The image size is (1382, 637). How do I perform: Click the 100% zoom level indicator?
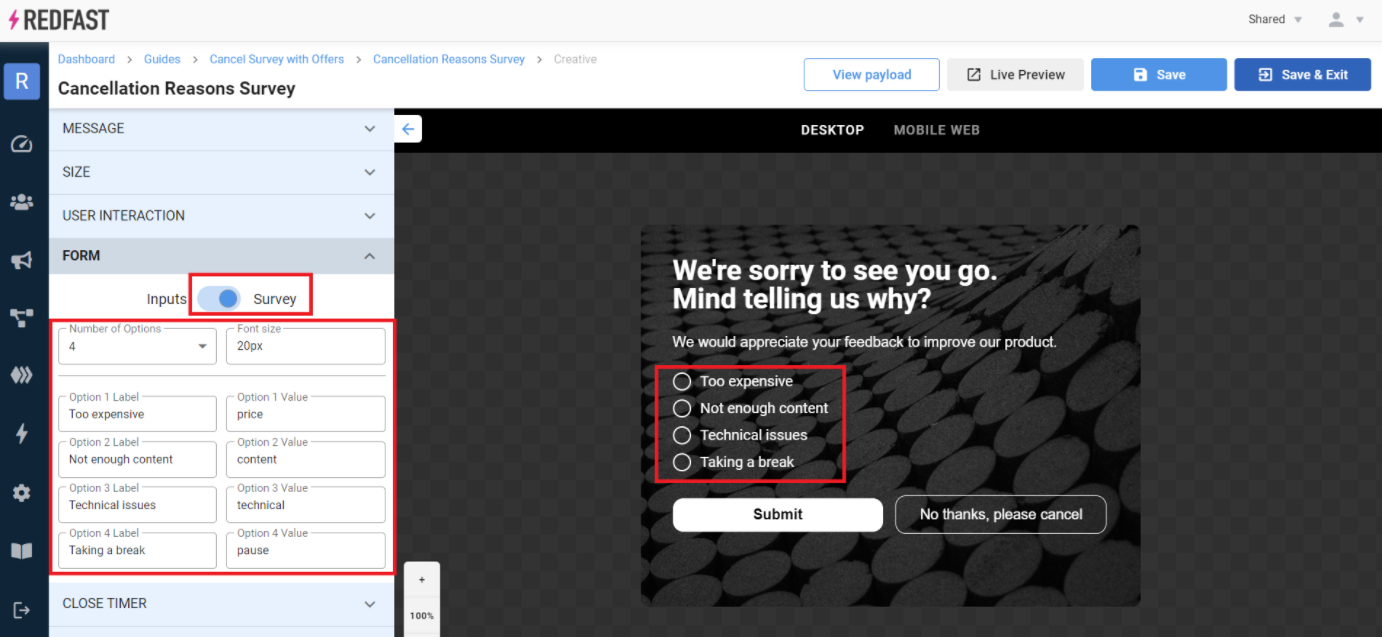[x=422, y=616]
